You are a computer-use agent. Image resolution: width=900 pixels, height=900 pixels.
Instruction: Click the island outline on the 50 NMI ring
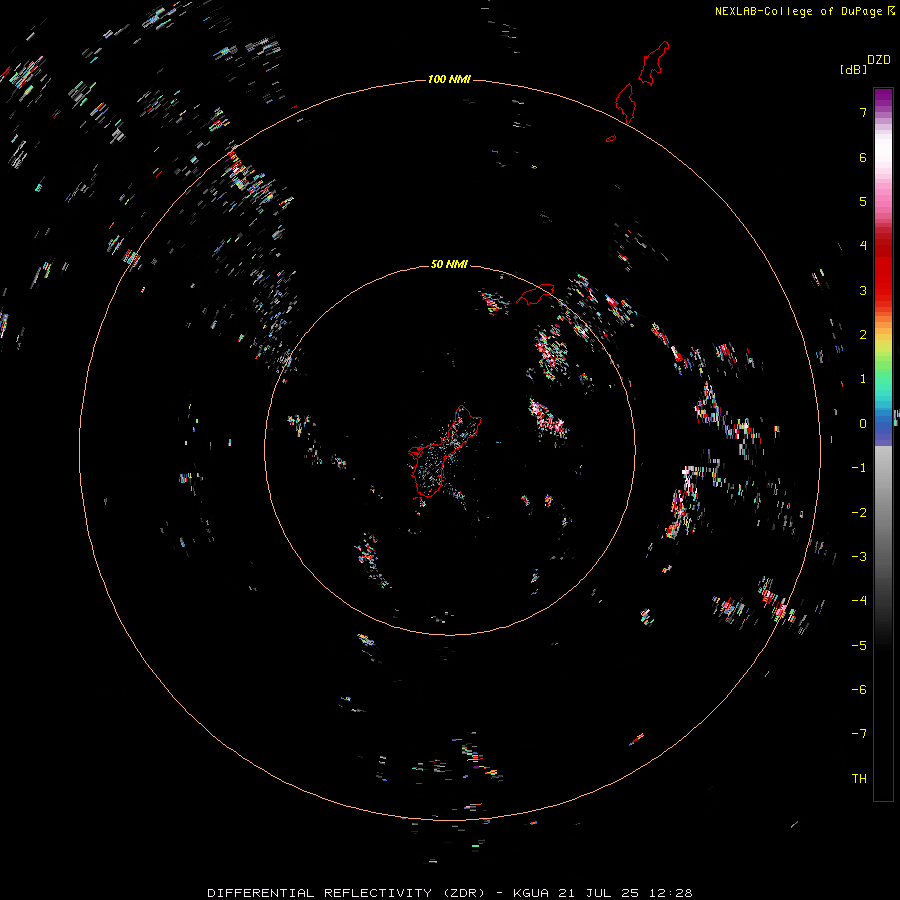pyautogui.click(x=535, y=294)
